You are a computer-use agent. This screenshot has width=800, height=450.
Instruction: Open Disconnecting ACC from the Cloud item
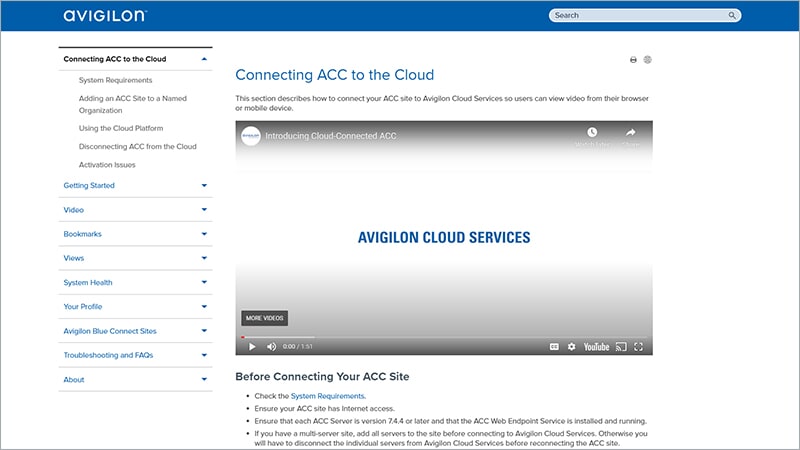(137, 146)
